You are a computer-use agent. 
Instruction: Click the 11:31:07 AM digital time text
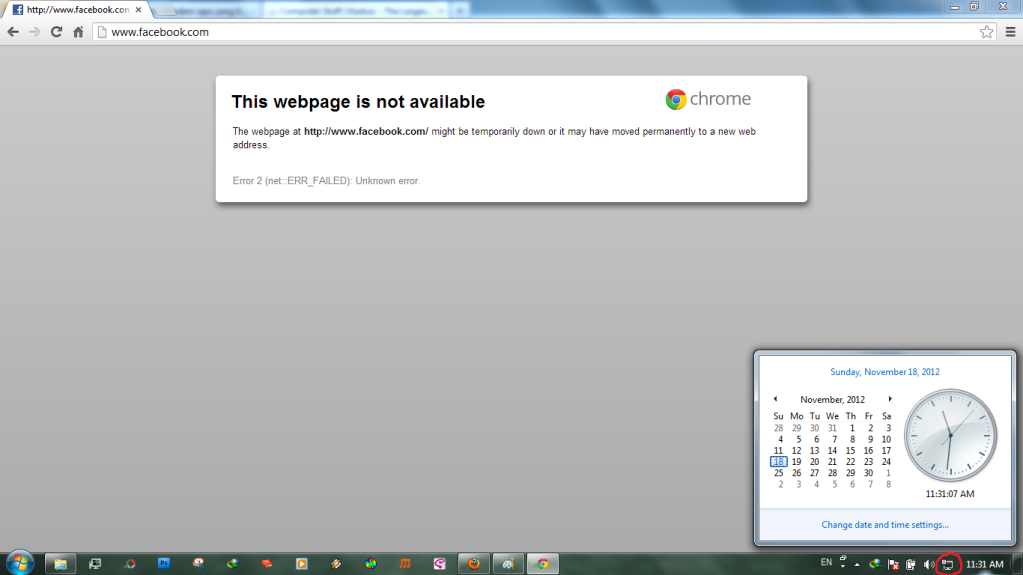[x=950, y=494]
